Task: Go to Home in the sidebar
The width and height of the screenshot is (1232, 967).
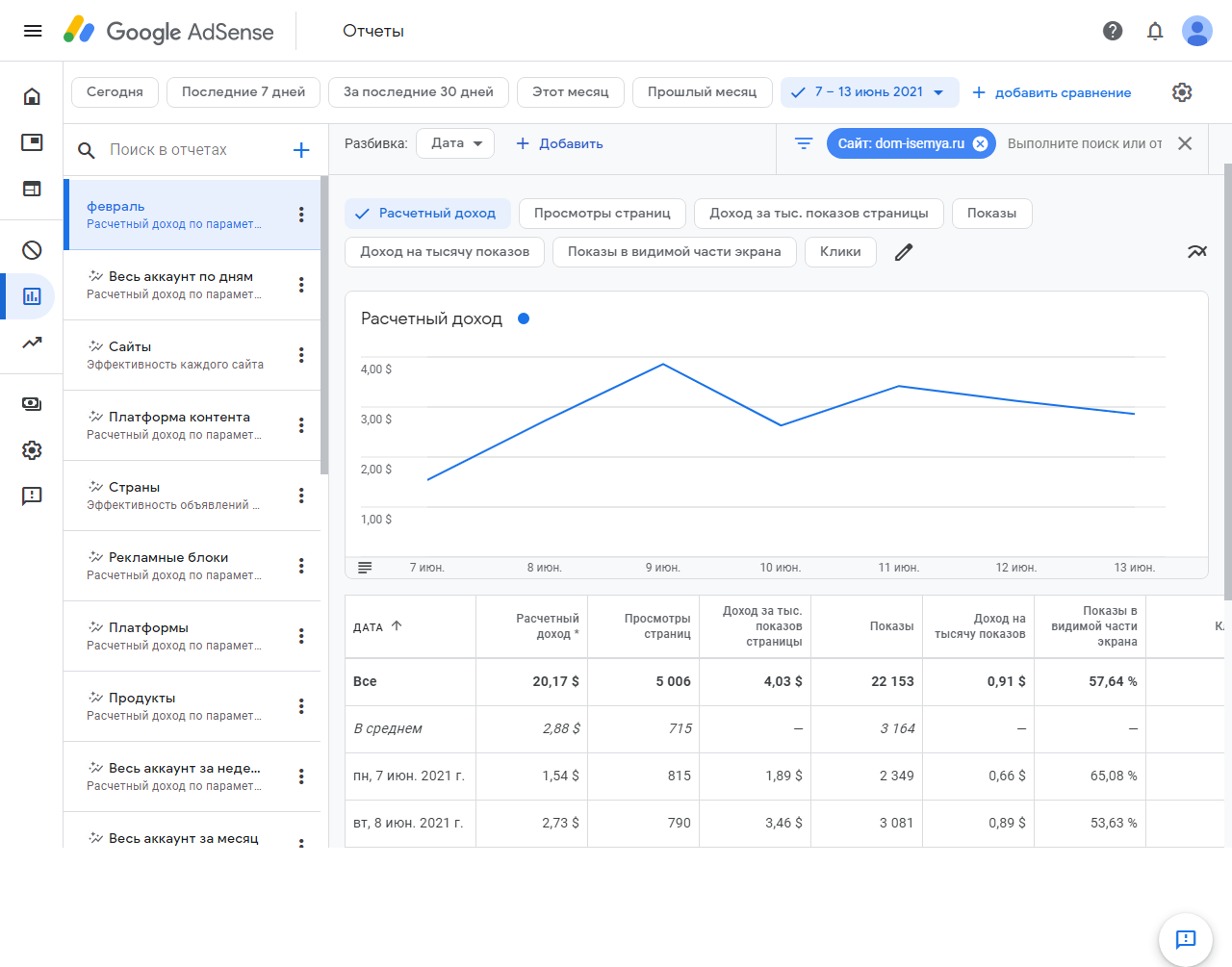Action: pyautogui.click(x=32, y=96)
